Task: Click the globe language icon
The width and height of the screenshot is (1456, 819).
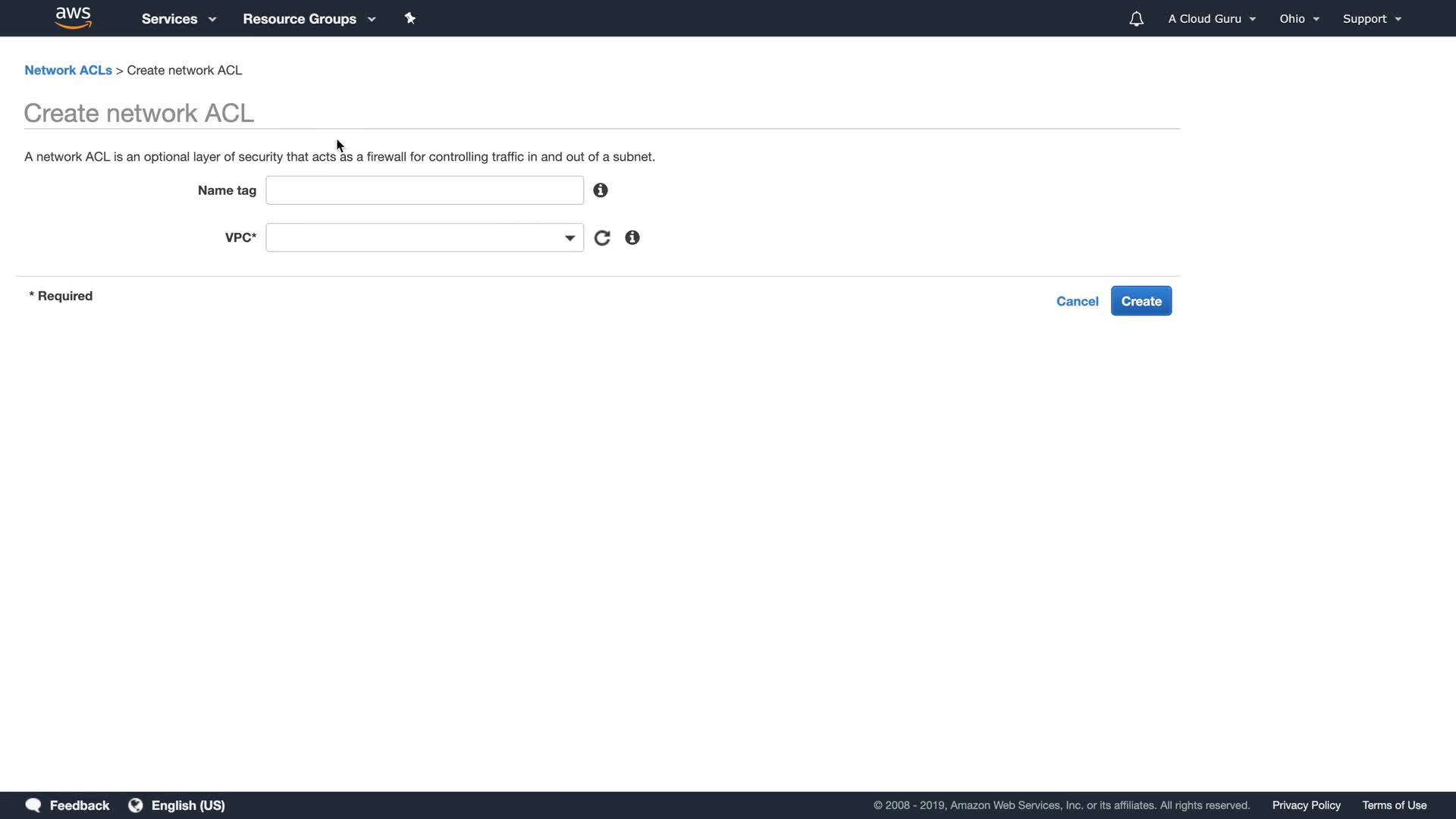Action: [x=136, y=805]
